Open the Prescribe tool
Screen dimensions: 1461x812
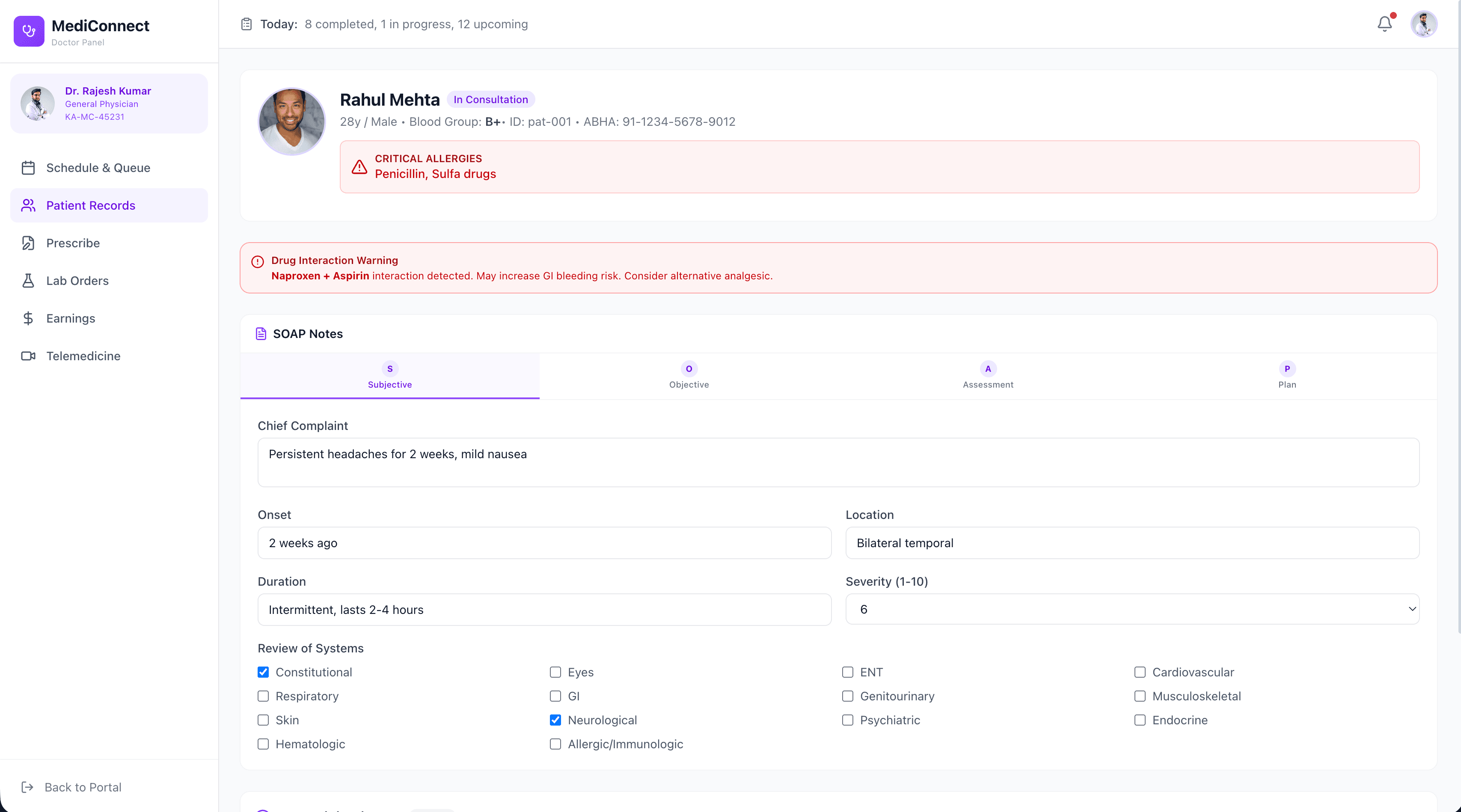coord(73,243)
